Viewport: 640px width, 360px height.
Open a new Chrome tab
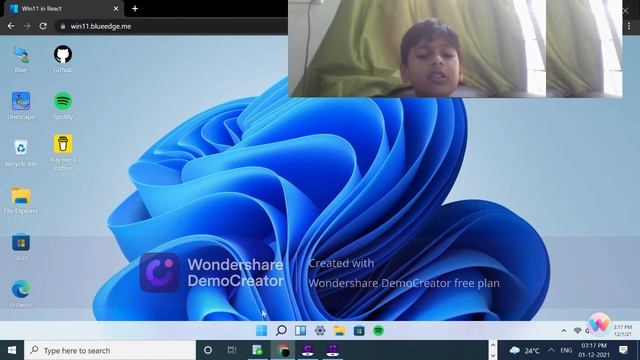135,9
